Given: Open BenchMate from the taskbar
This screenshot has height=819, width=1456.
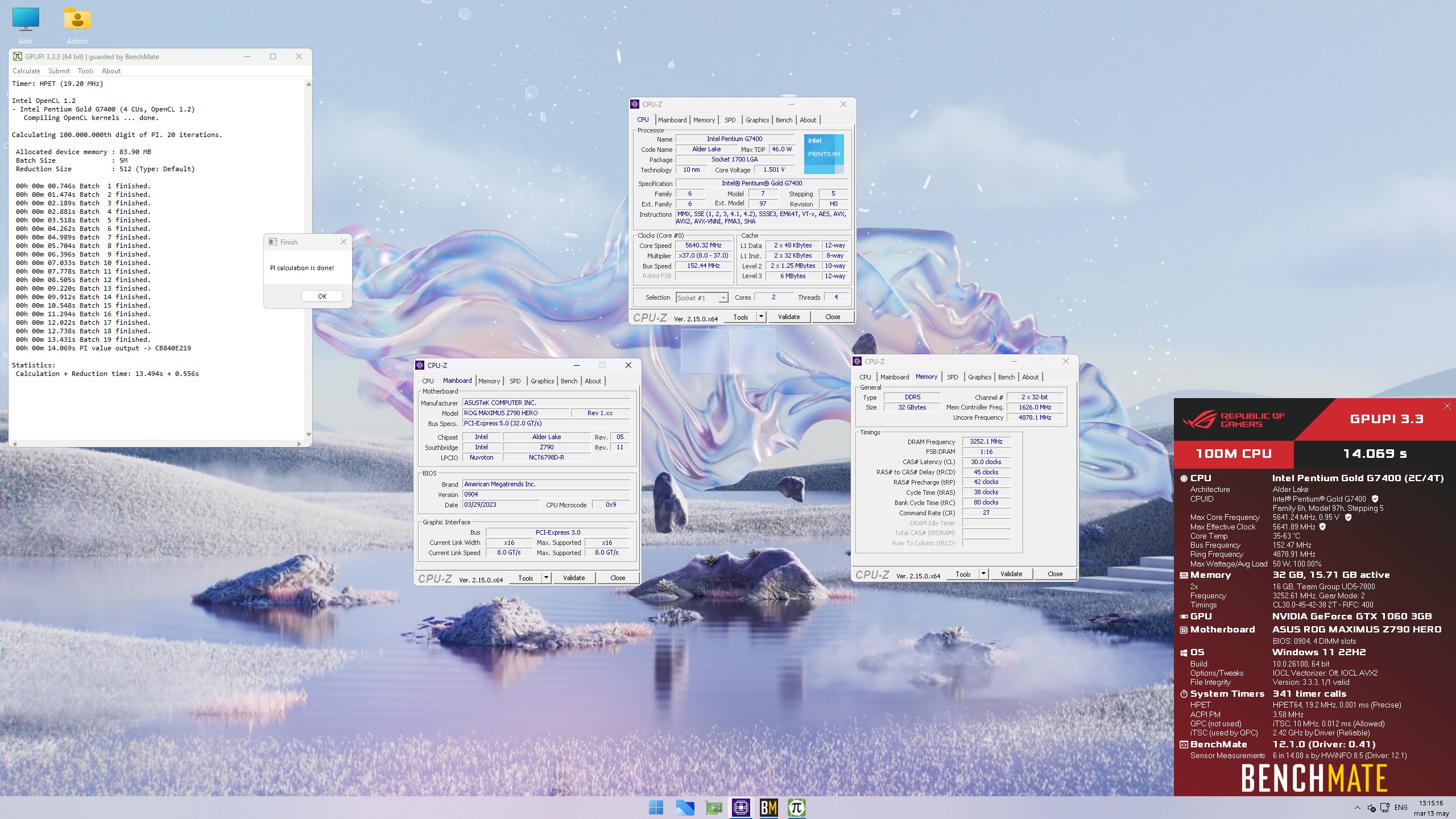Looking at the screenshot, I should (x=769, y=808).
